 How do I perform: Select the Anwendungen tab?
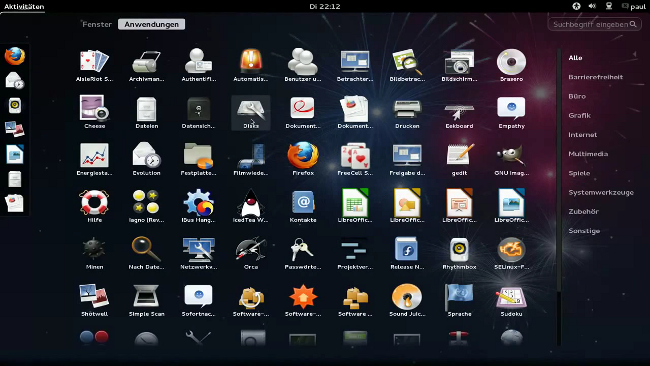[x=151, y=24]
